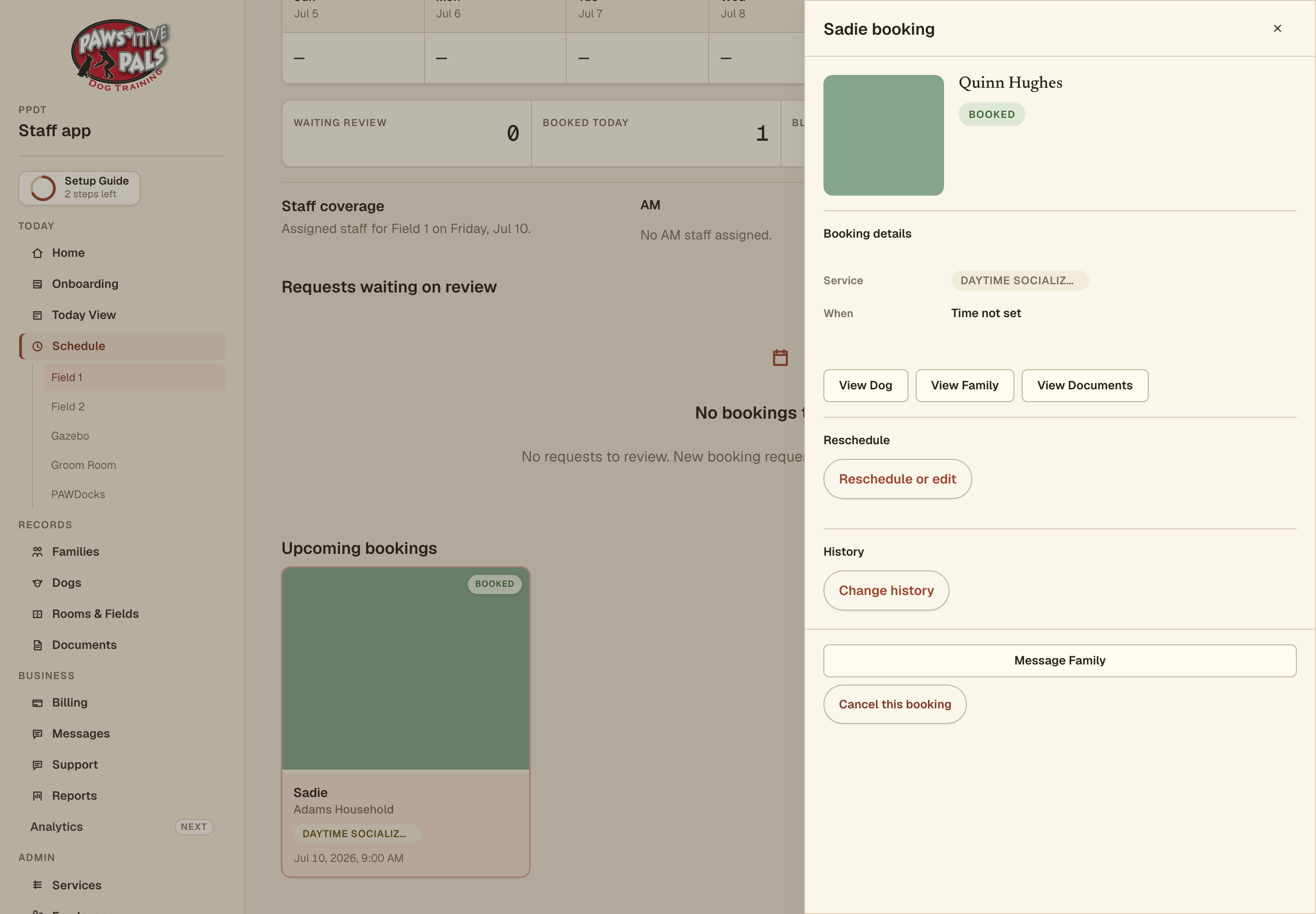1316x914 pixels.
Task: Open the Setup Guide progress ring
Action: click(x=43, y=188)
